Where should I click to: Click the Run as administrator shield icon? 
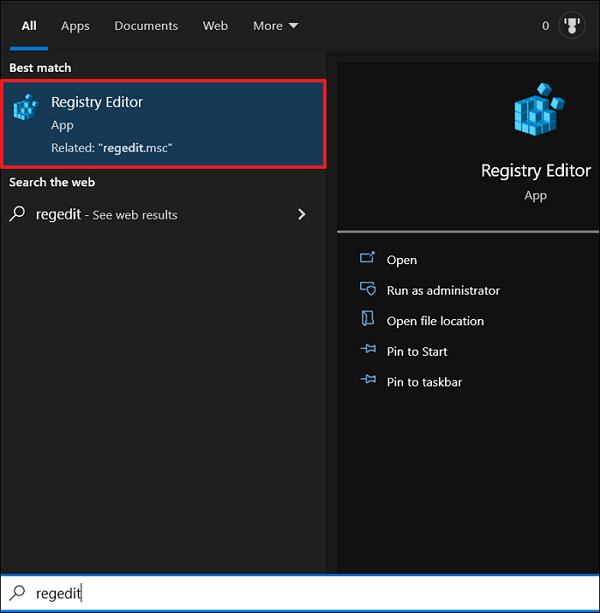[368, 289]
